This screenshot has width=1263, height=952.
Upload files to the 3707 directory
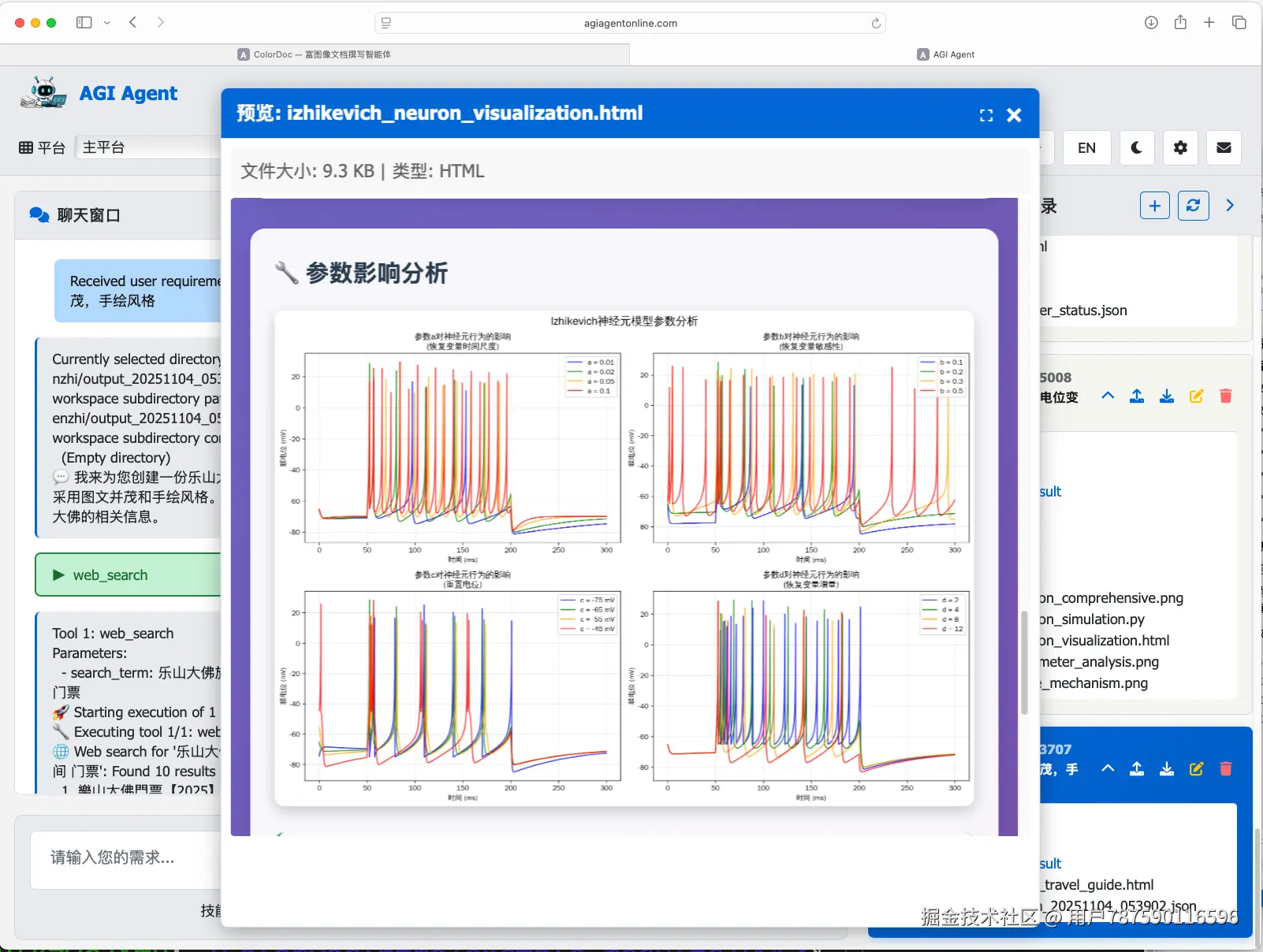[x=1137, y=768]
